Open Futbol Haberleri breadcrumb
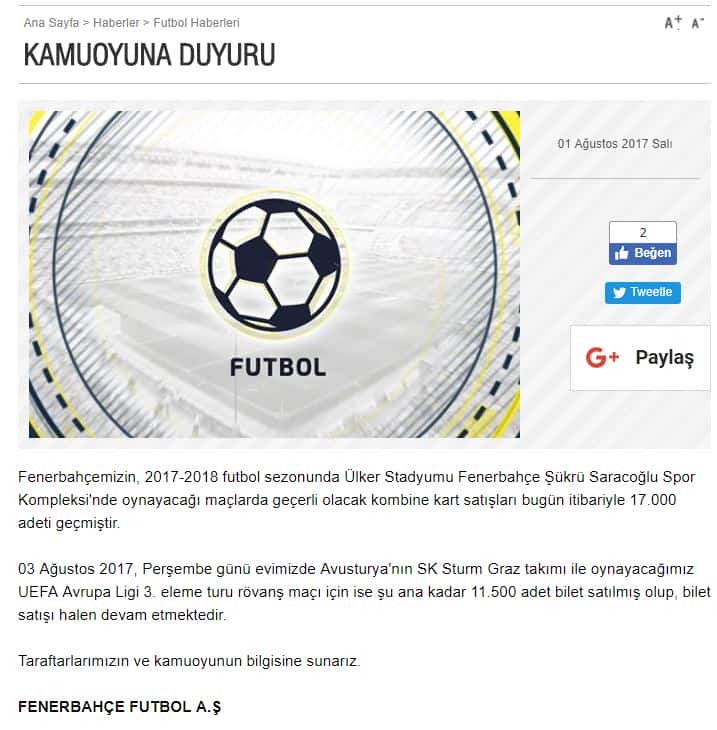Screen dimensions: 717x730 (x=196, y=22)
